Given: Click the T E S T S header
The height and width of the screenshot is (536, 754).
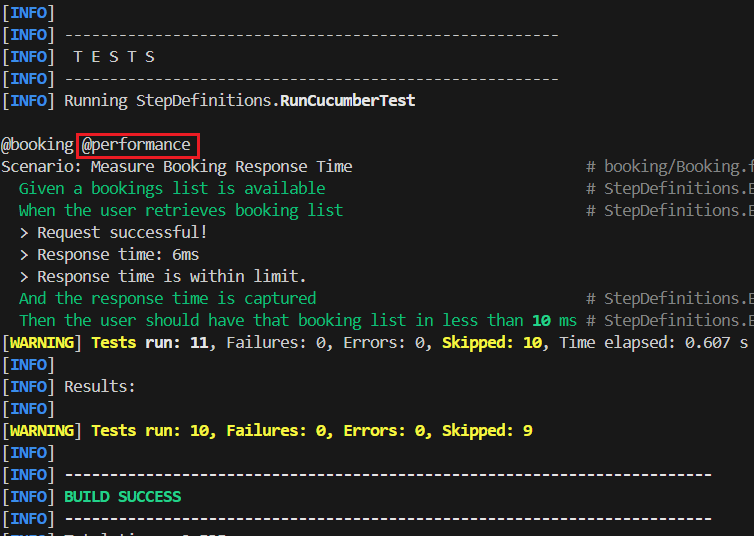Looking at the screenshot, I should point(114,57).
